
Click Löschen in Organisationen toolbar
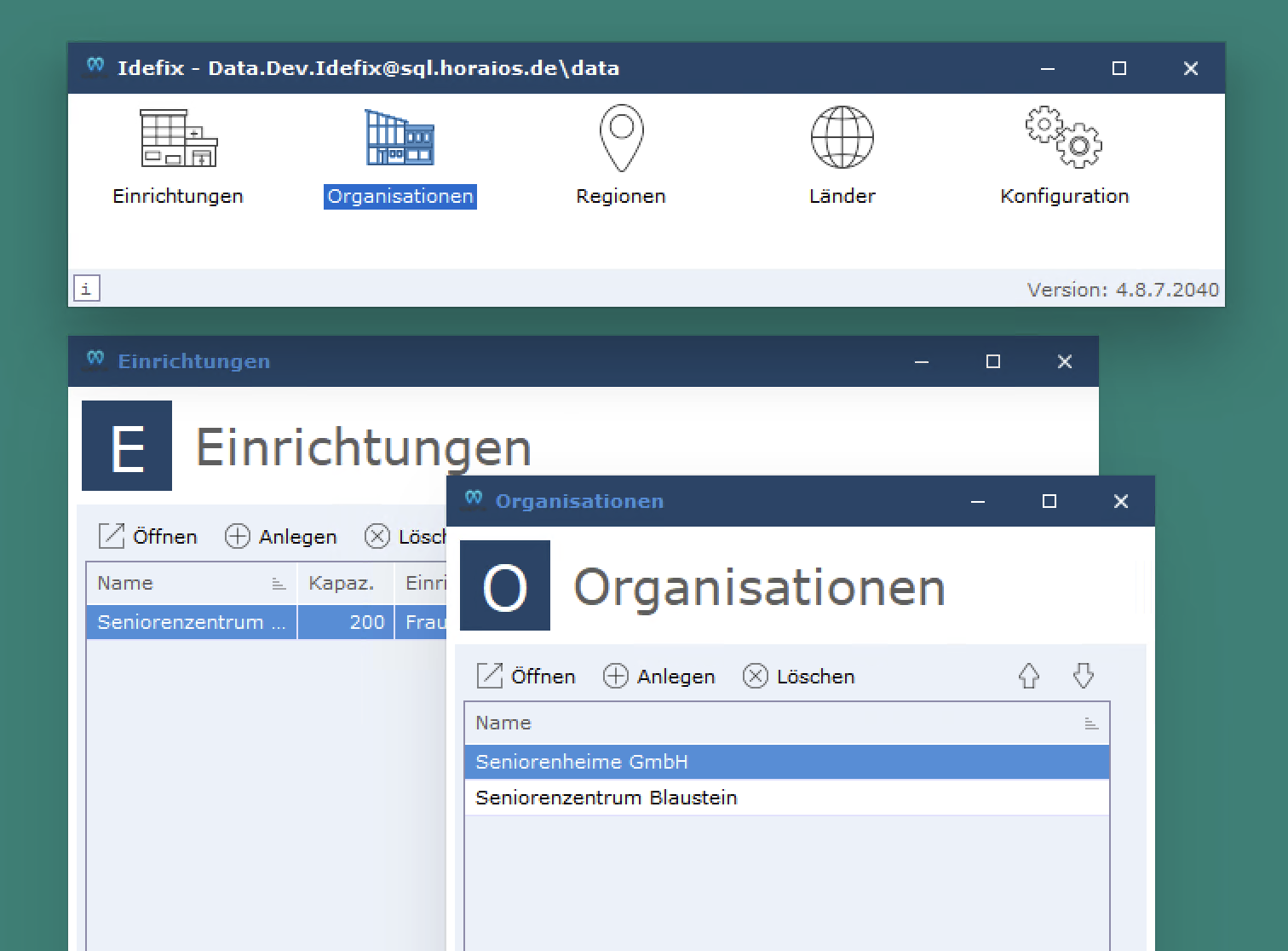tap(799, 677)
